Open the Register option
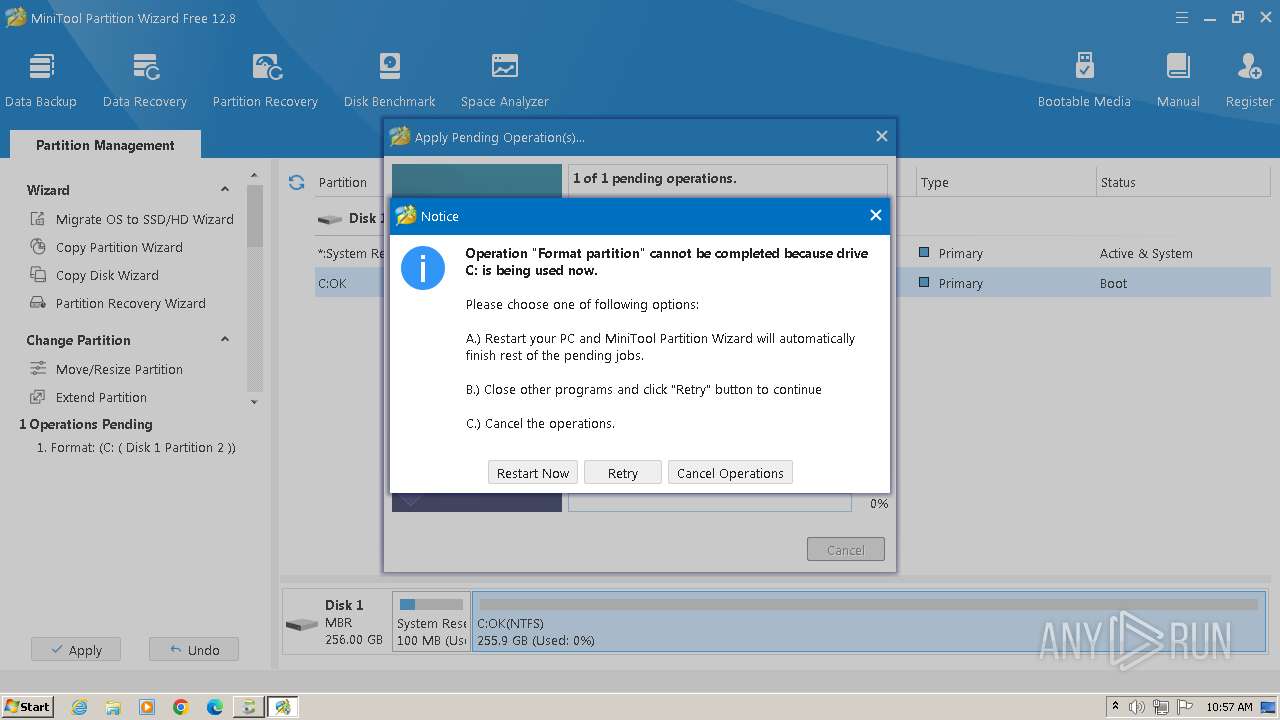The width and height of the screenshot is (1280, 720). pyautogui.click(x=1249, y=80)
